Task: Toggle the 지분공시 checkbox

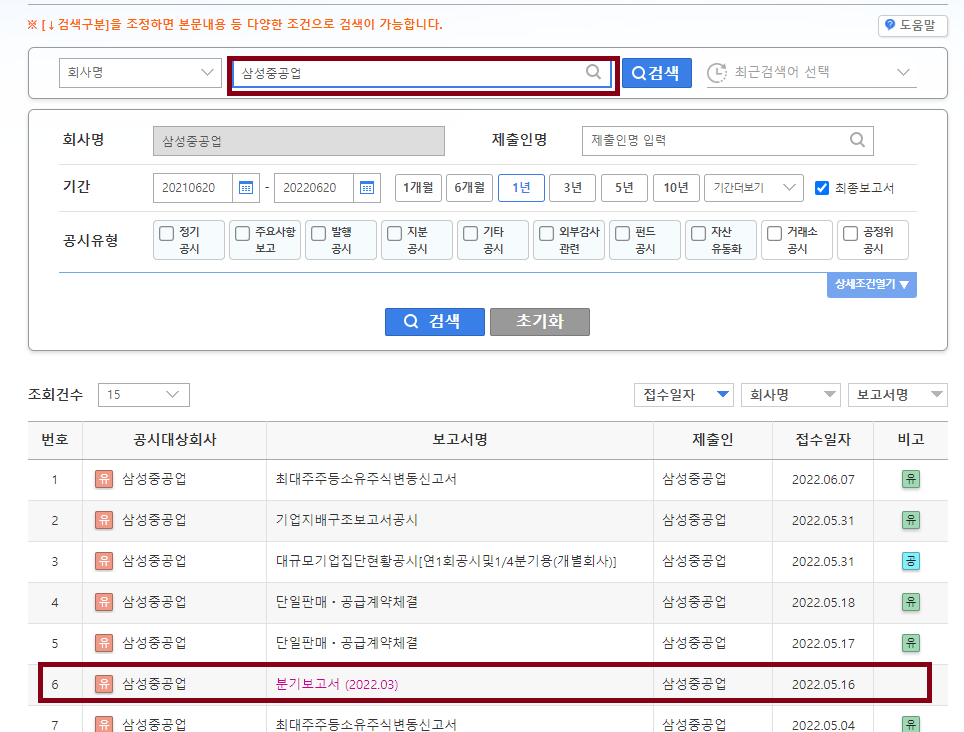Action: (x=395, y=234)
